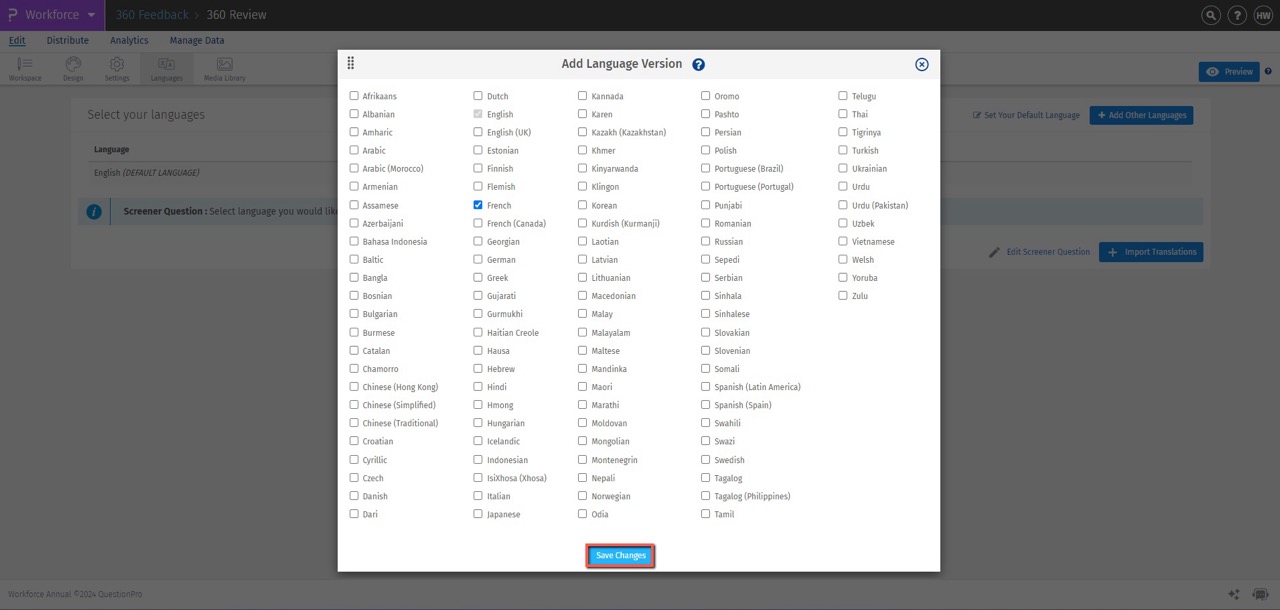1280x610 pixels.
Task: Select the Workspace sidebar icon
Action: point(24,67)
